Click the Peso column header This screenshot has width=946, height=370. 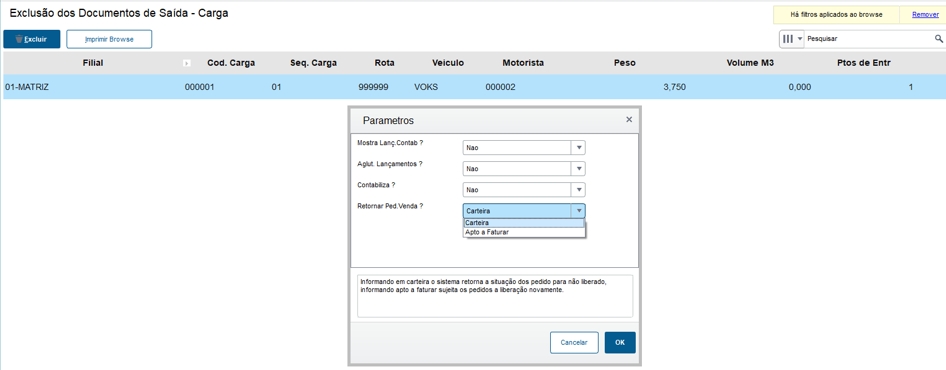(624, 63)
